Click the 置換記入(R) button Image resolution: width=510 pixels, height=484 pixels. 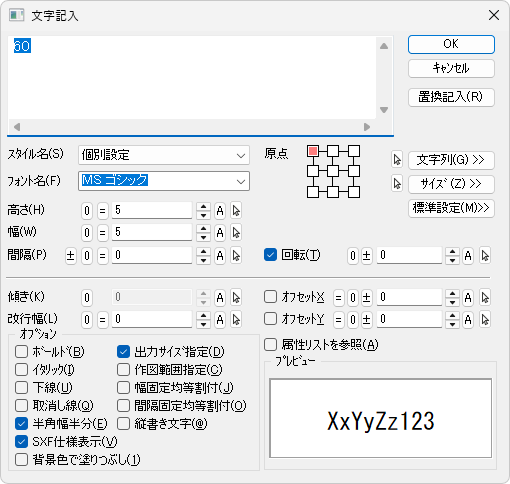point(451,97)
